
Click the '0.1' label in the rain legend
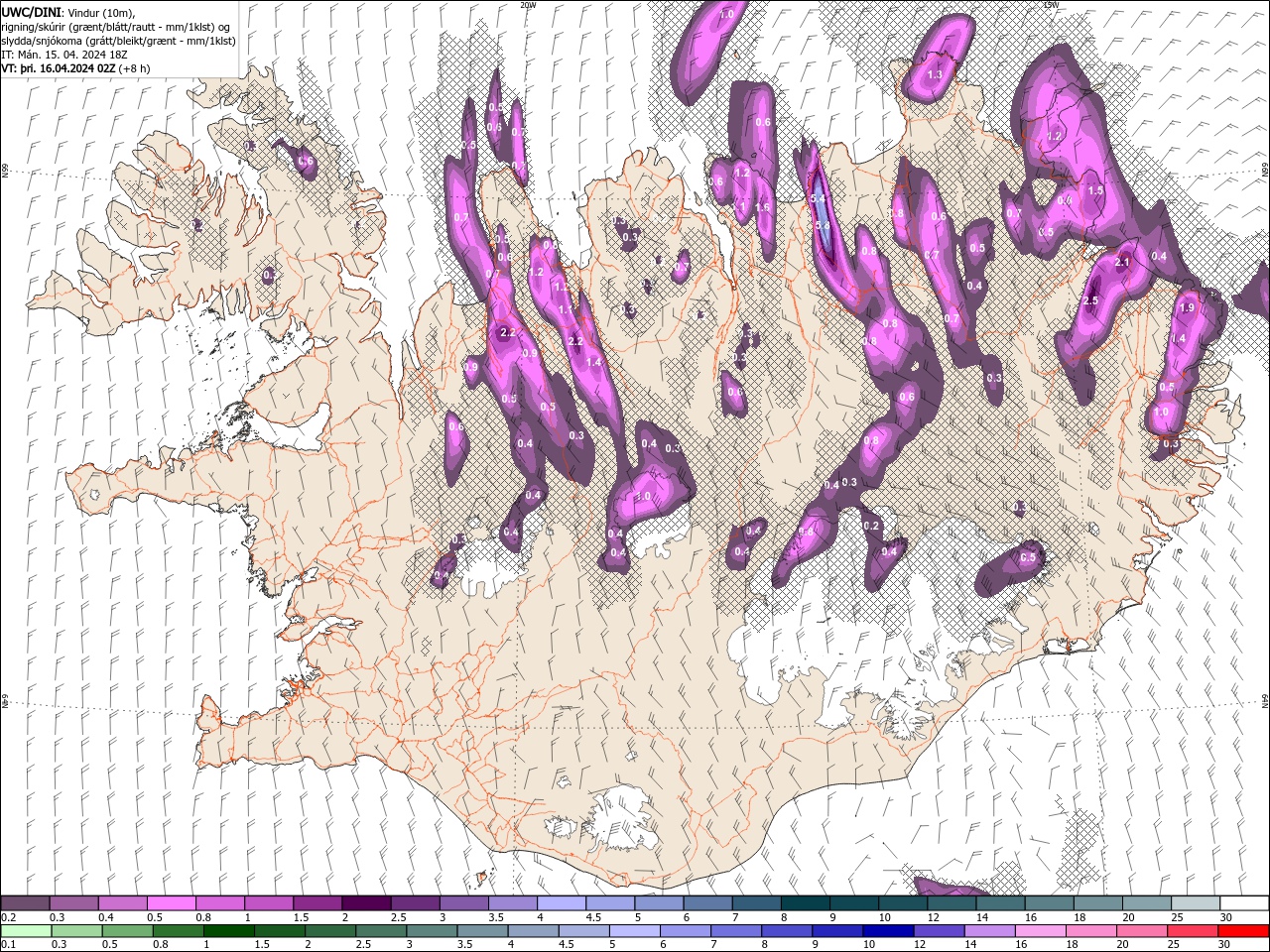point(8,945)
